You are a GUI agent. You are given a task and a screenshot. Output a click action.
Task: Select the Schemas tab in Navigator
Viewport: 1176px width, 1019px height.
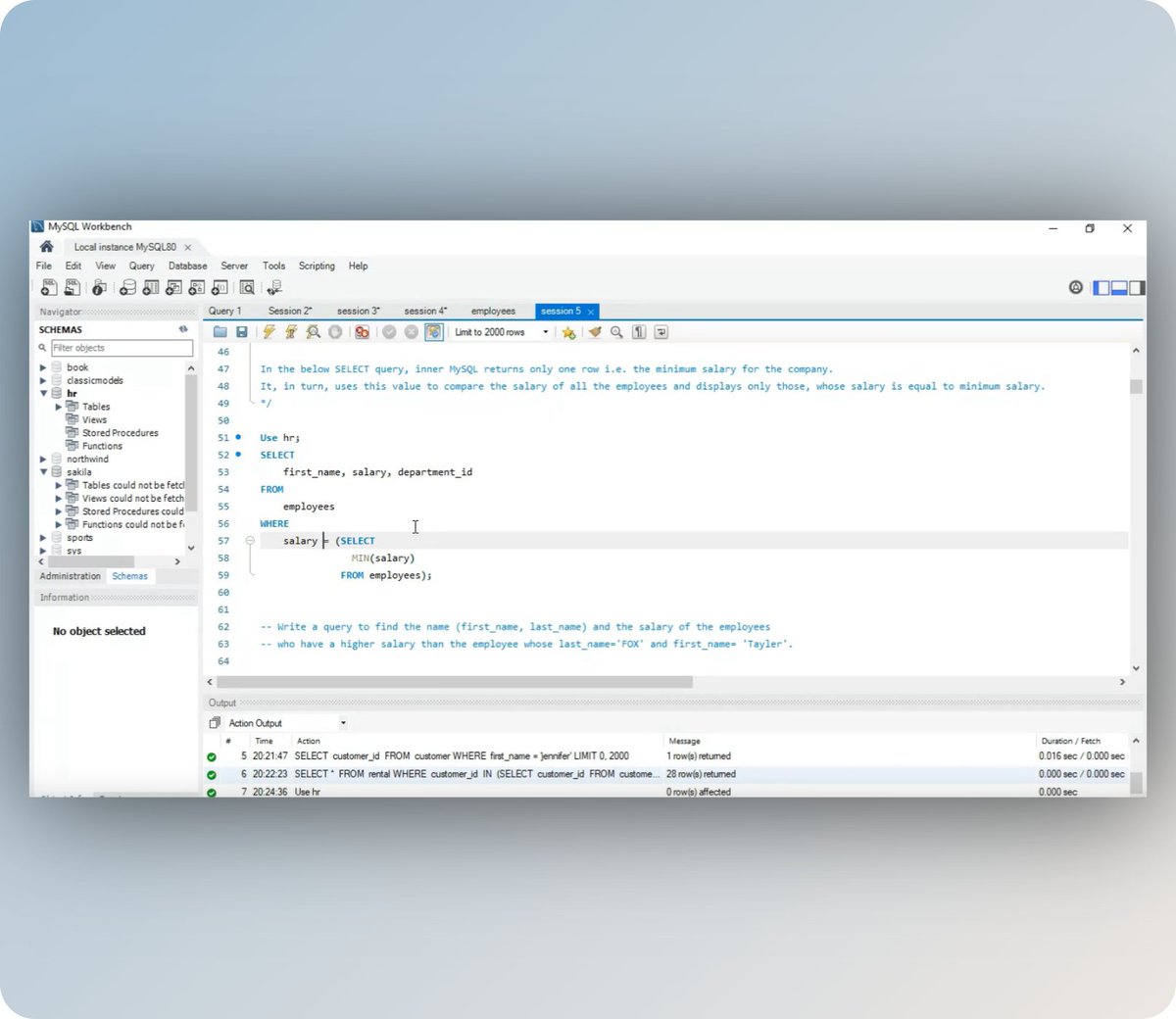click(x=129, y=576)
